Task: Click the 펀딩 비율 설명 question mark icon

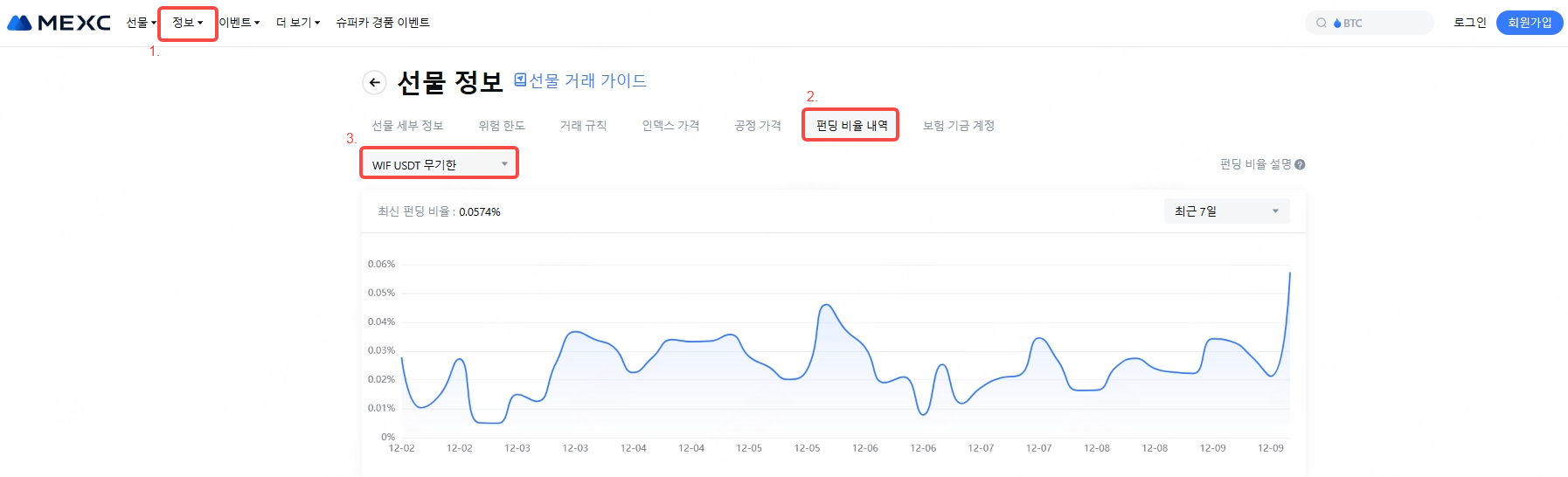Action: point(1300,164)
